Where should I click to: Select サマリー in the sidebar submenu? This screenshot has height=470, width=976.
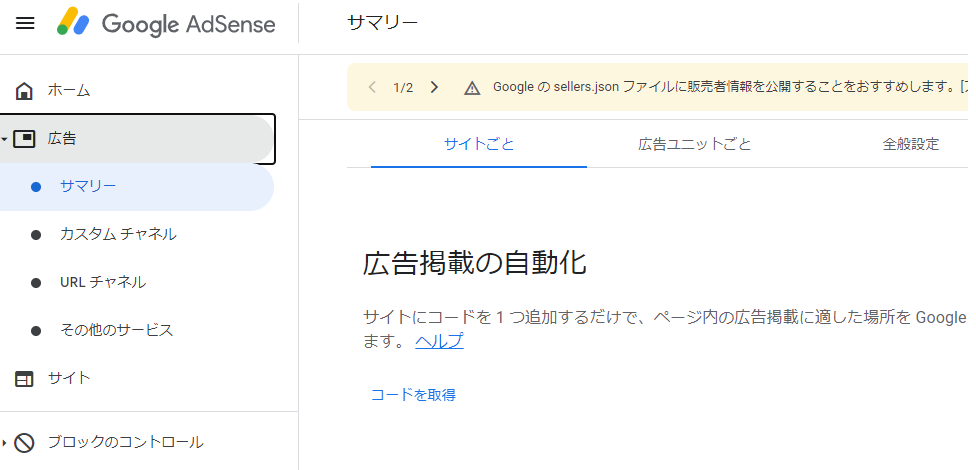(x=88, y=186)
